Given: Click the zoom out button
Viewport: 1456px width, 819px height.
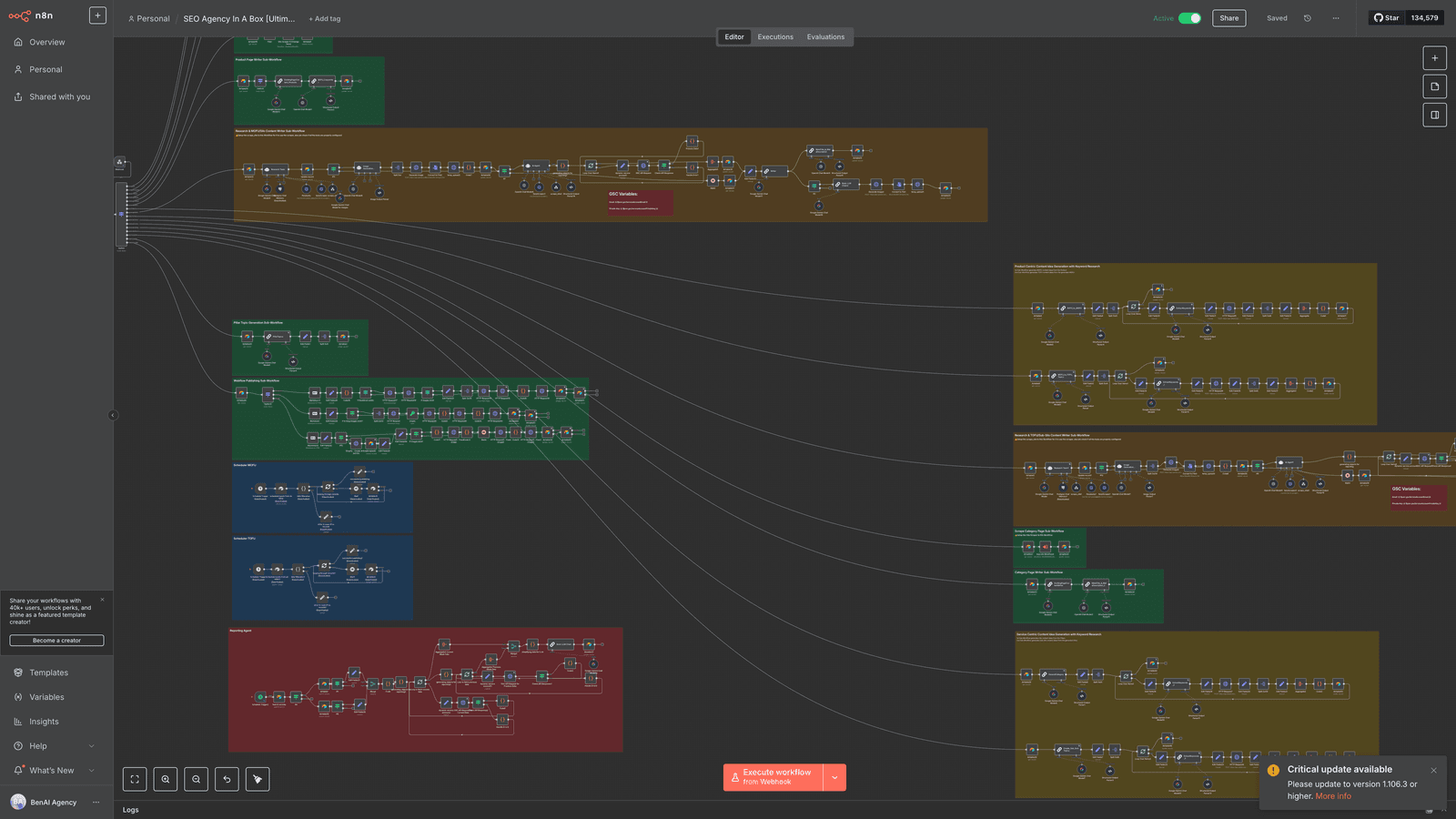Looking at the screenshot, I should coord(197,779).
